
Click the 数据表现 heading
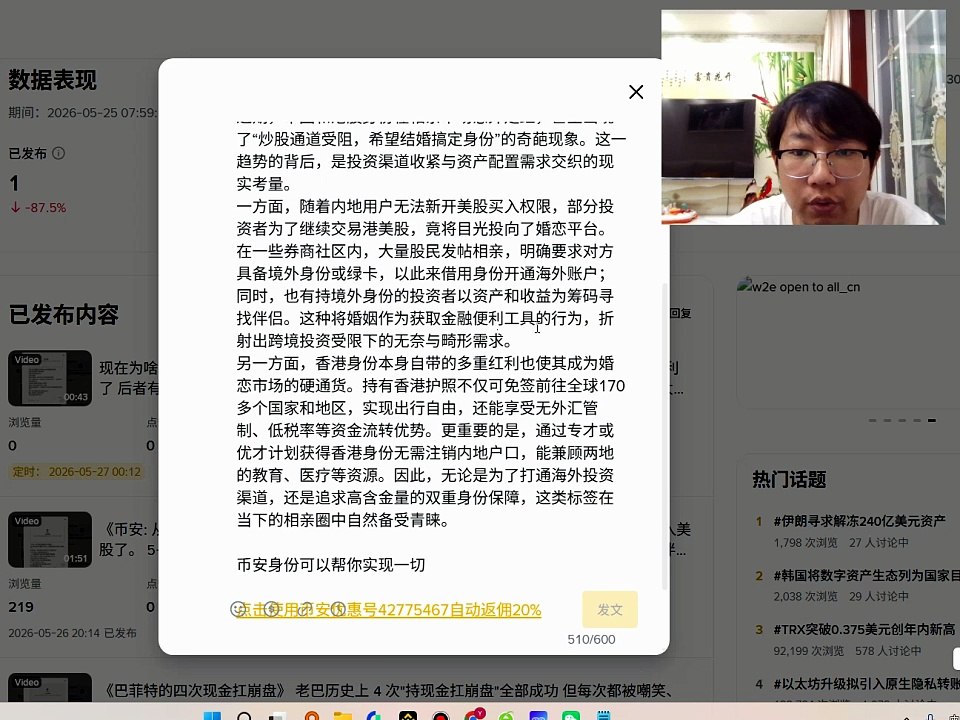[53, 80]
